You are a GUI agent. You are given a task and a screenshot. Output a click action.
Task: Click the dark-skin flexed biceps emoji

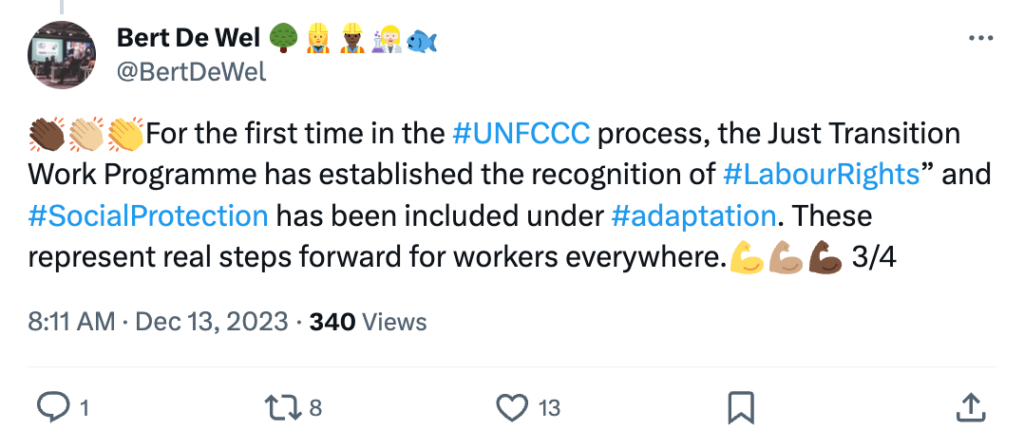tap(824, 257)
